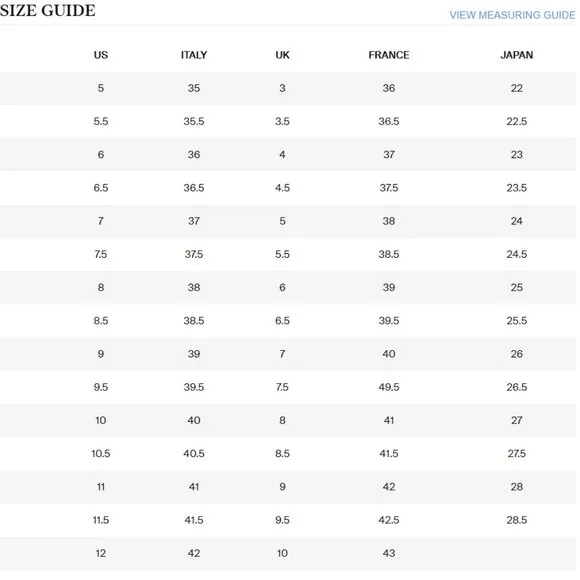This screenshot has height=580, width=580.
Task: Select France size 49.5 cell
Action: (389, 387)
